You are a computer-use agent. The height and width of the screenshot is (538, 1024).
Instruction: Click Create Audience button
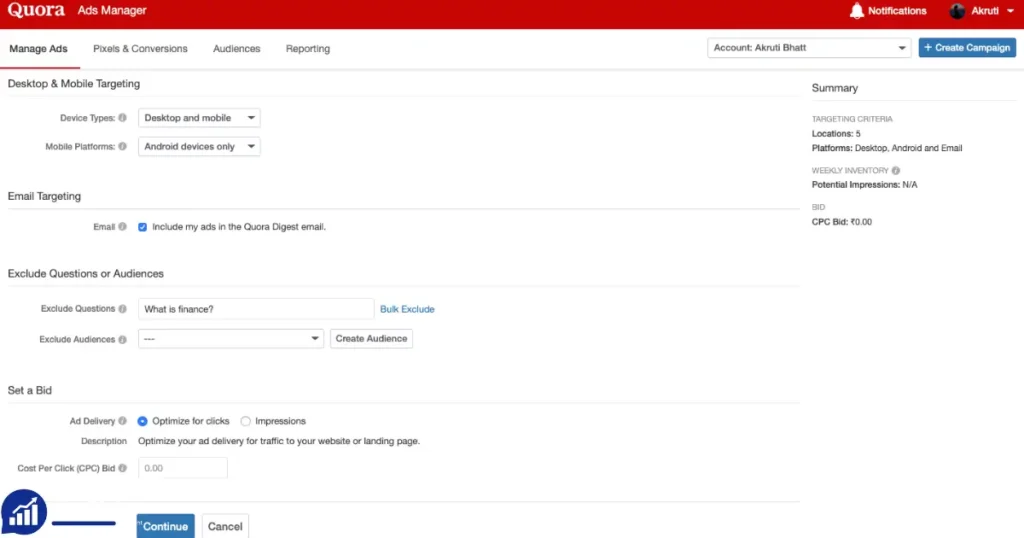pyautogui.click(x=372, y=339)
